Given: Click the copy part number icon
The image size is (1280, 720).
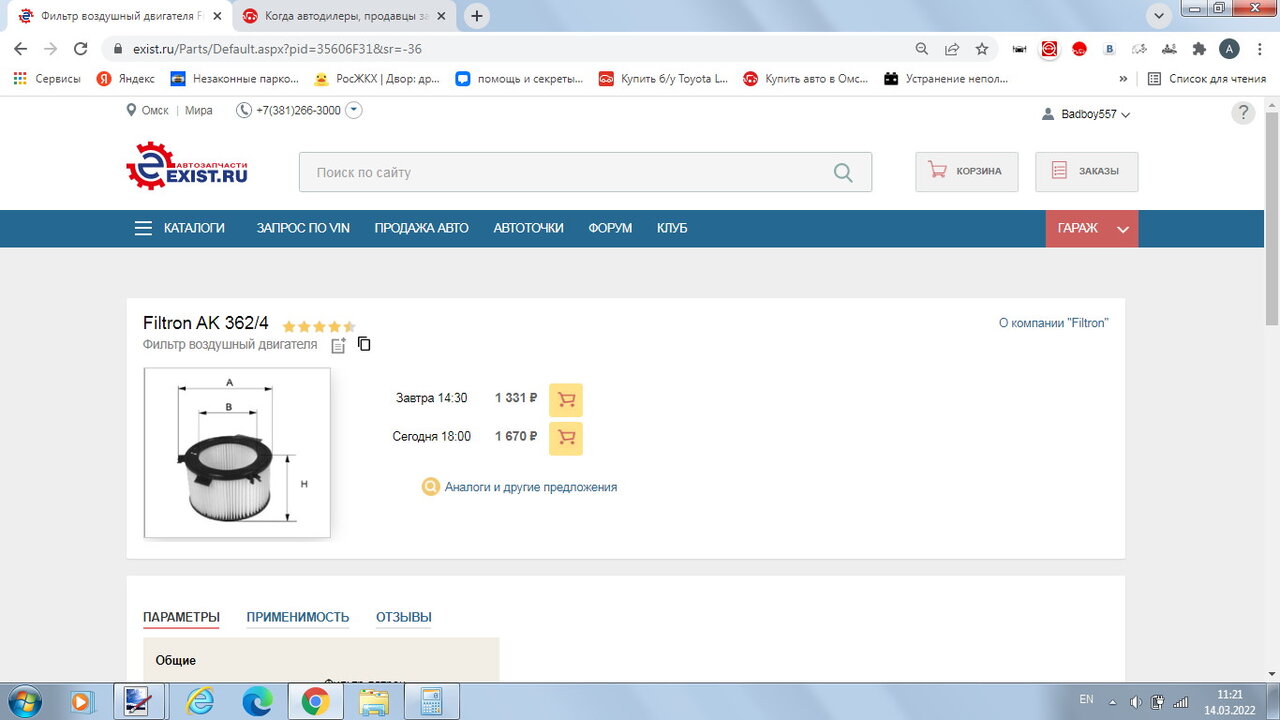Looking at the screenshot, I should [364, 344].
